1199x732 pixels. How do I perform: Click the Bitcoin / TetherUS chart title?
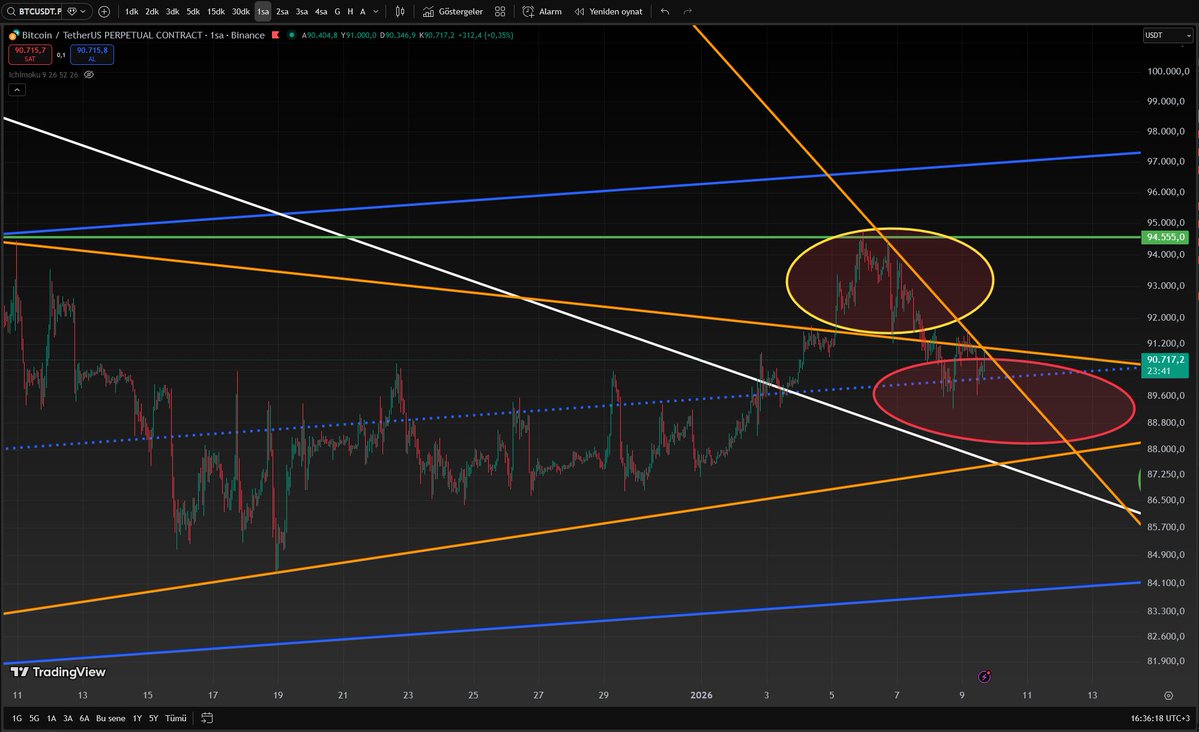[x=143, y=35]
